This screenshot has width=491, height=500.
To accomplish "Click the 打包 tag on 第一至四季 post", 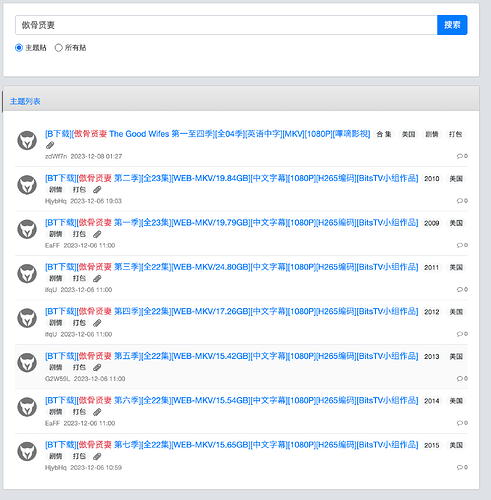I will click(x=455, y=134).
